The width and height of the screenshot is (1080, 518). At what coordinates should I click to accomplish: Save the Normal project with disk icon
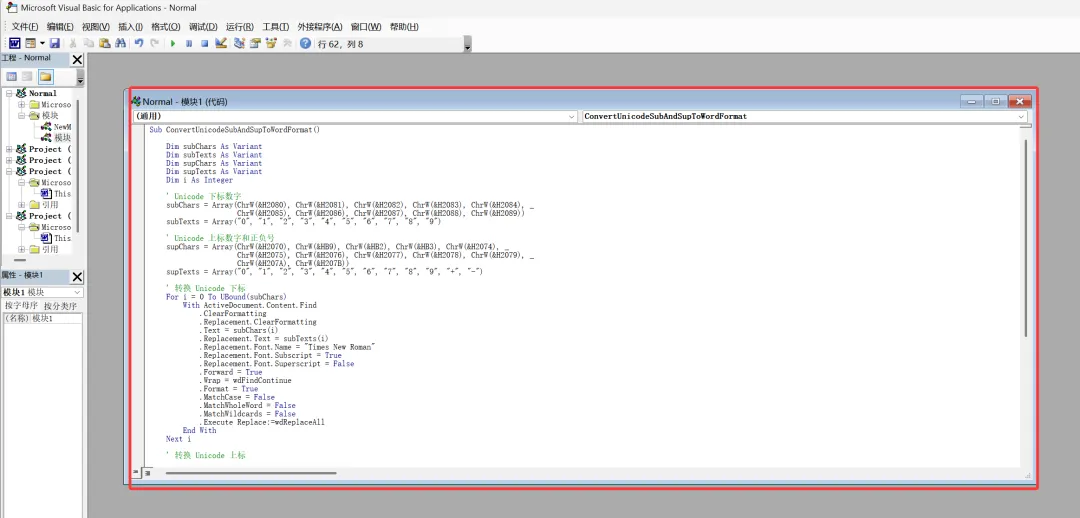tap(54, 43)
